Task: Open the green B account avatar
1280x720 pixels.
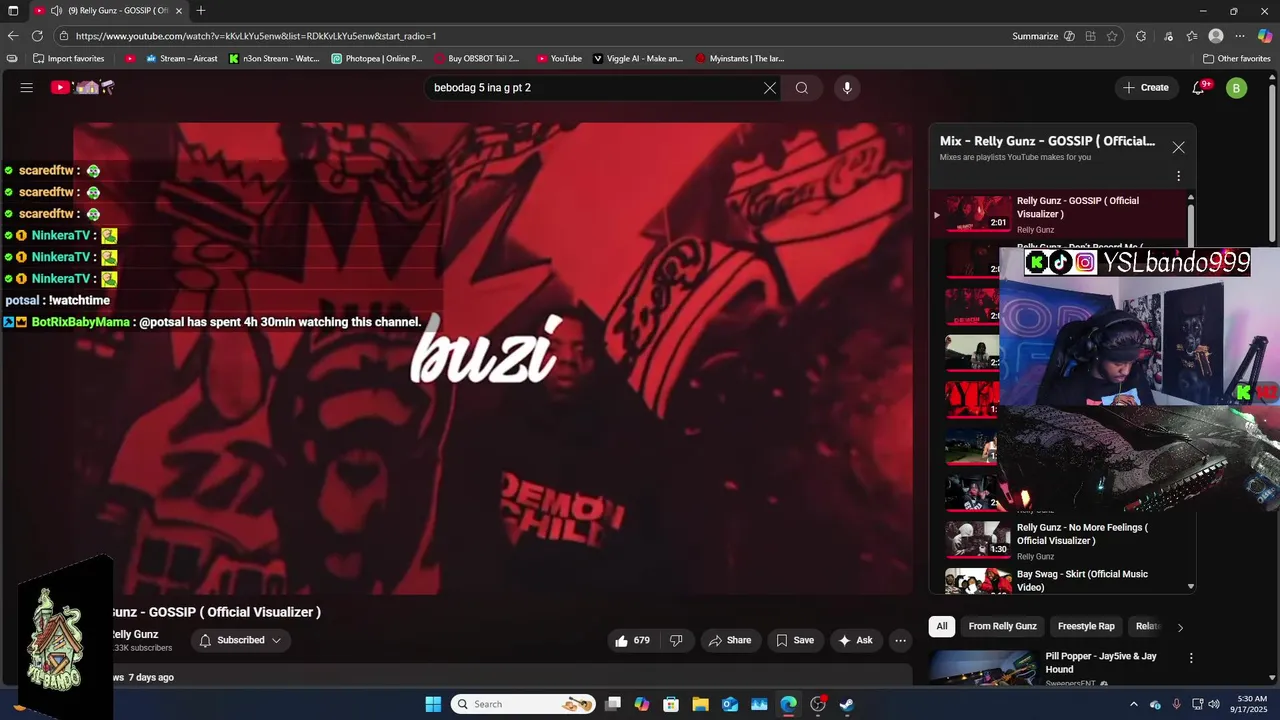Action: [x=1236, y=88]
